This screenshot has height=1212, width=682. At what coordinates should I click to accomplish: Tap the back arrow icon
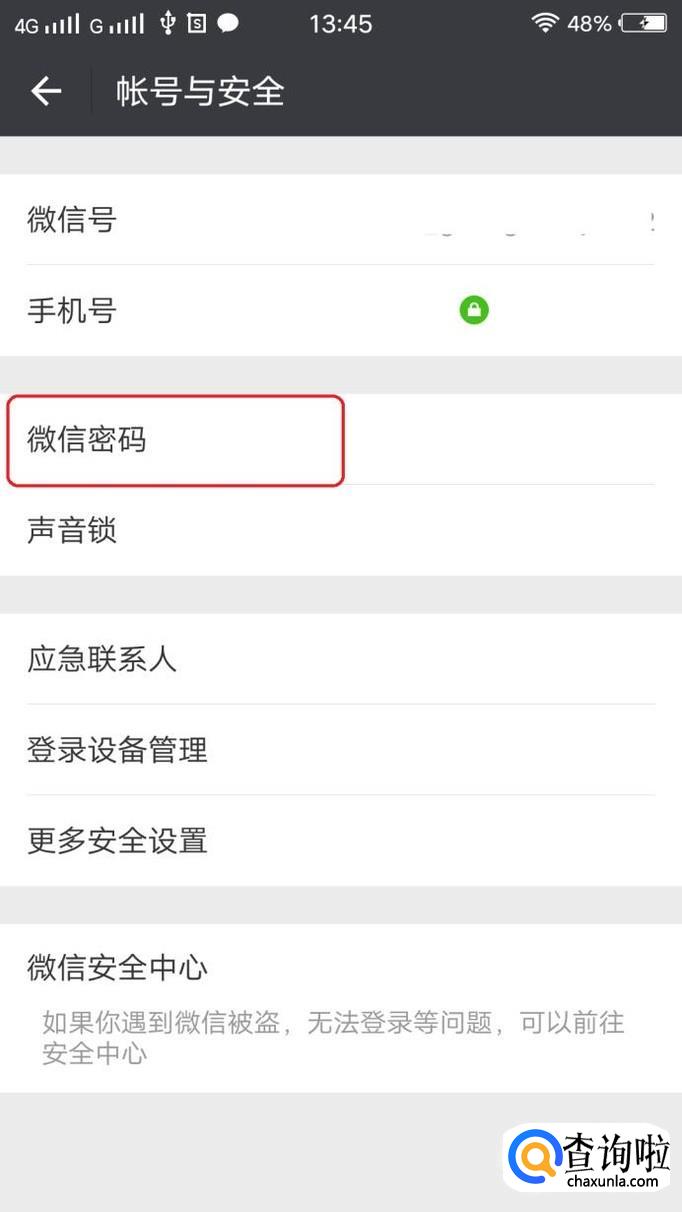click(46, 92)
